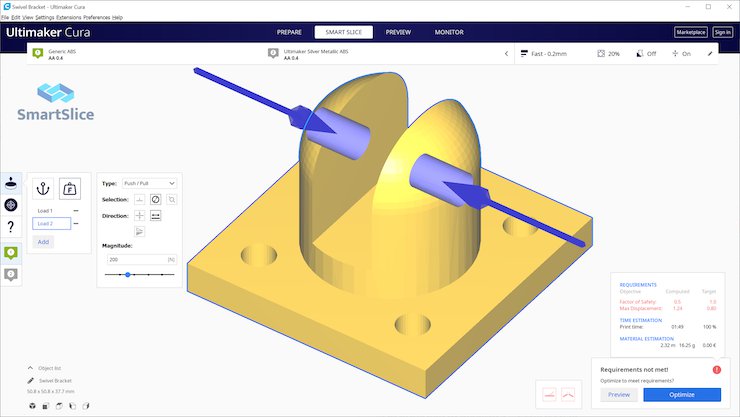This screenshot has height=417, width=740.
Task: Select the anchor boundary condition icon
Action: click(43, 189)
